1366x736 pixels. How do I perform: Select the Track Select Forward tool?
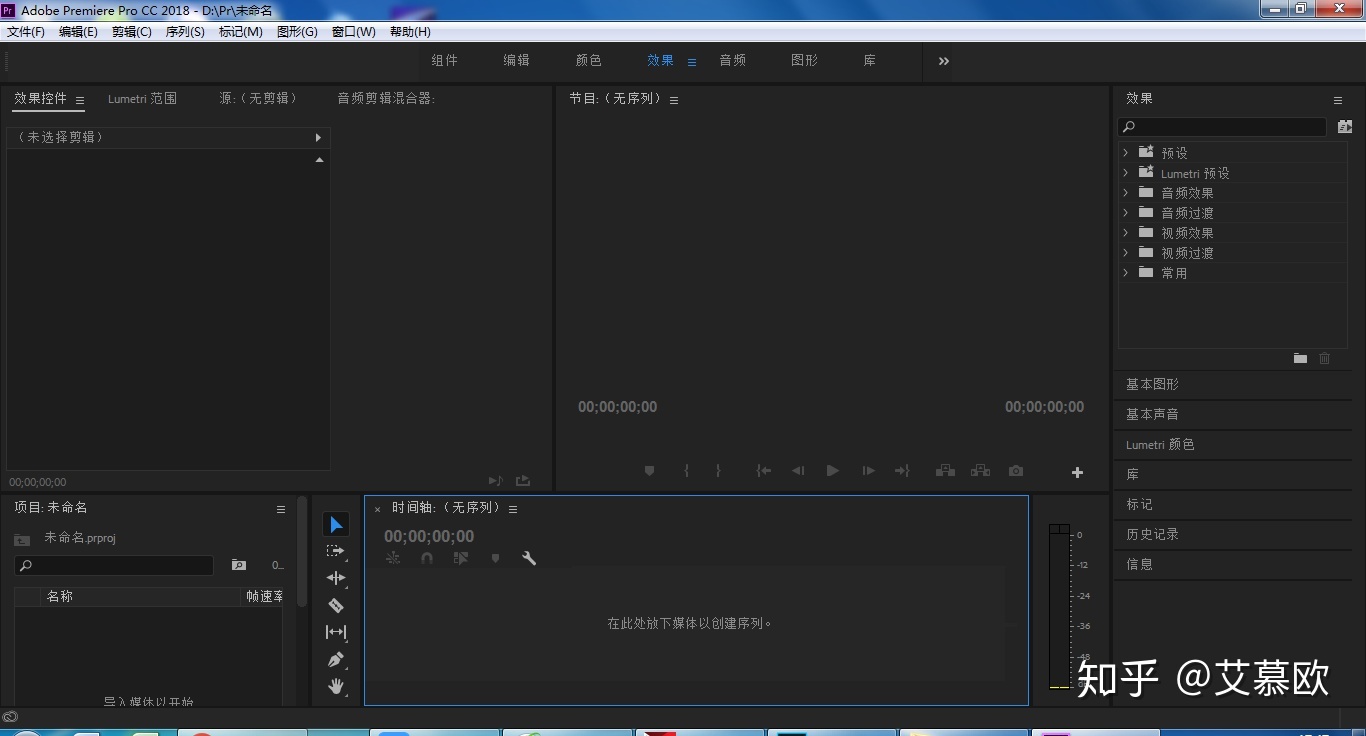(336, 551)
